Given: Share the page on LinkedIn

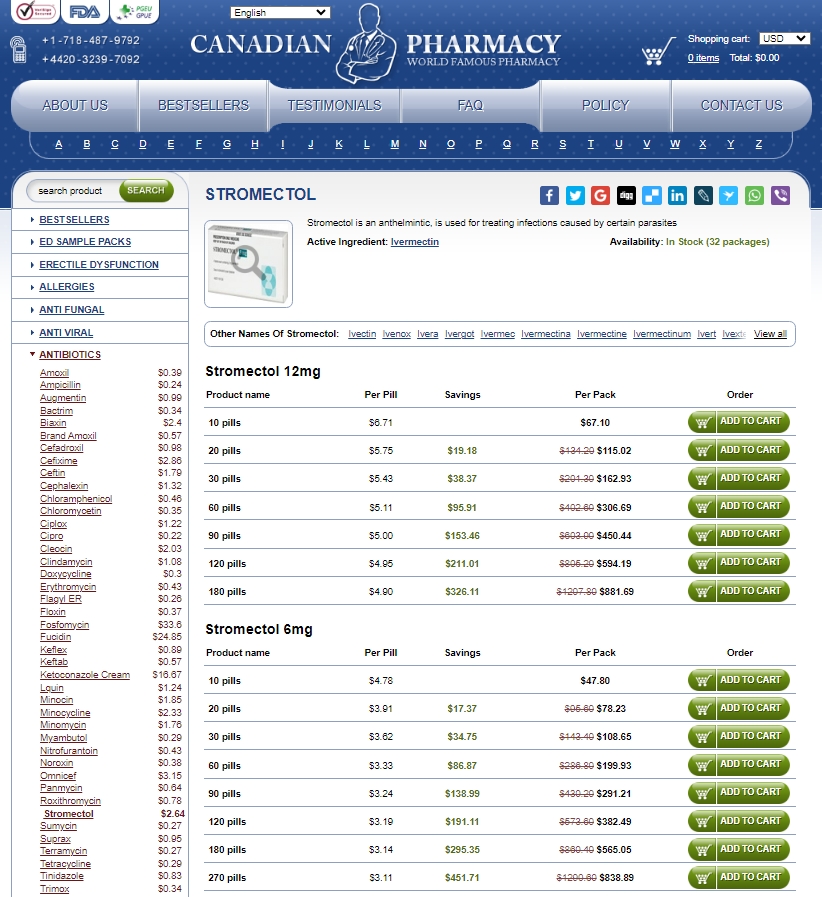Looking at the screenshot, I should 677,196.
